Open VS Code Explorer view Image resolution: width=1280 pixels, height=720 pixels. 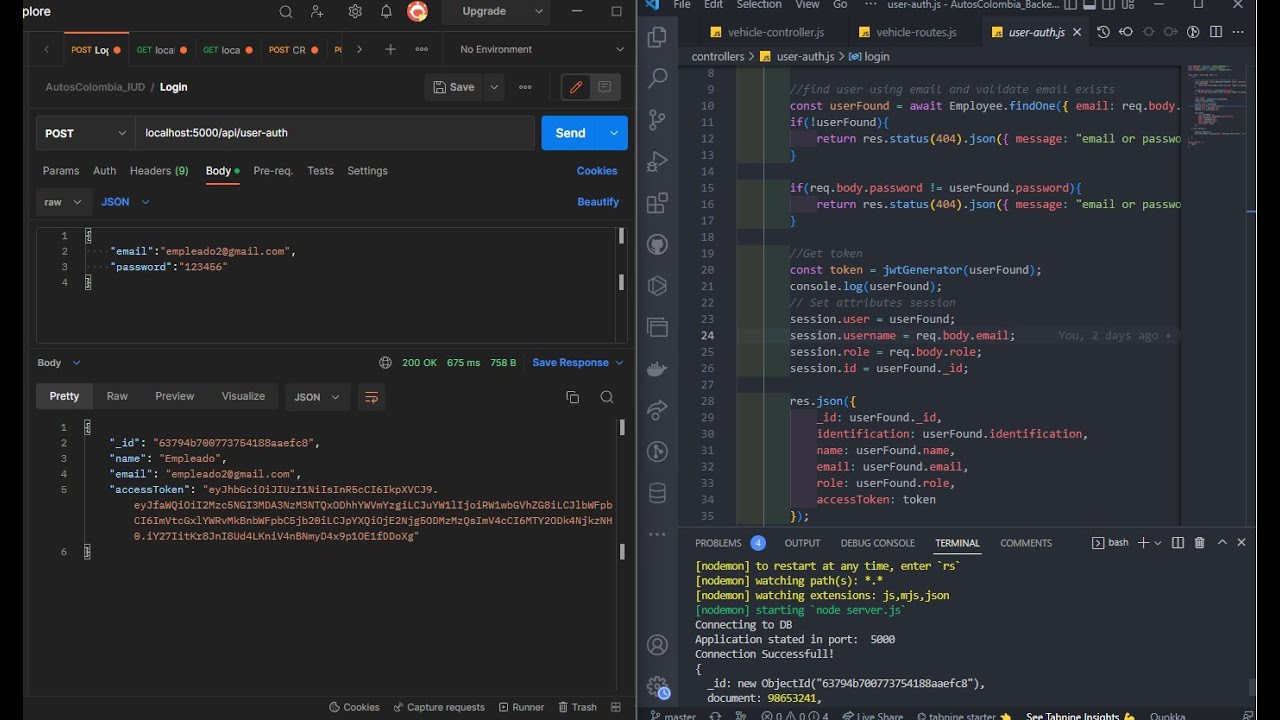click(x=657, y=37)
